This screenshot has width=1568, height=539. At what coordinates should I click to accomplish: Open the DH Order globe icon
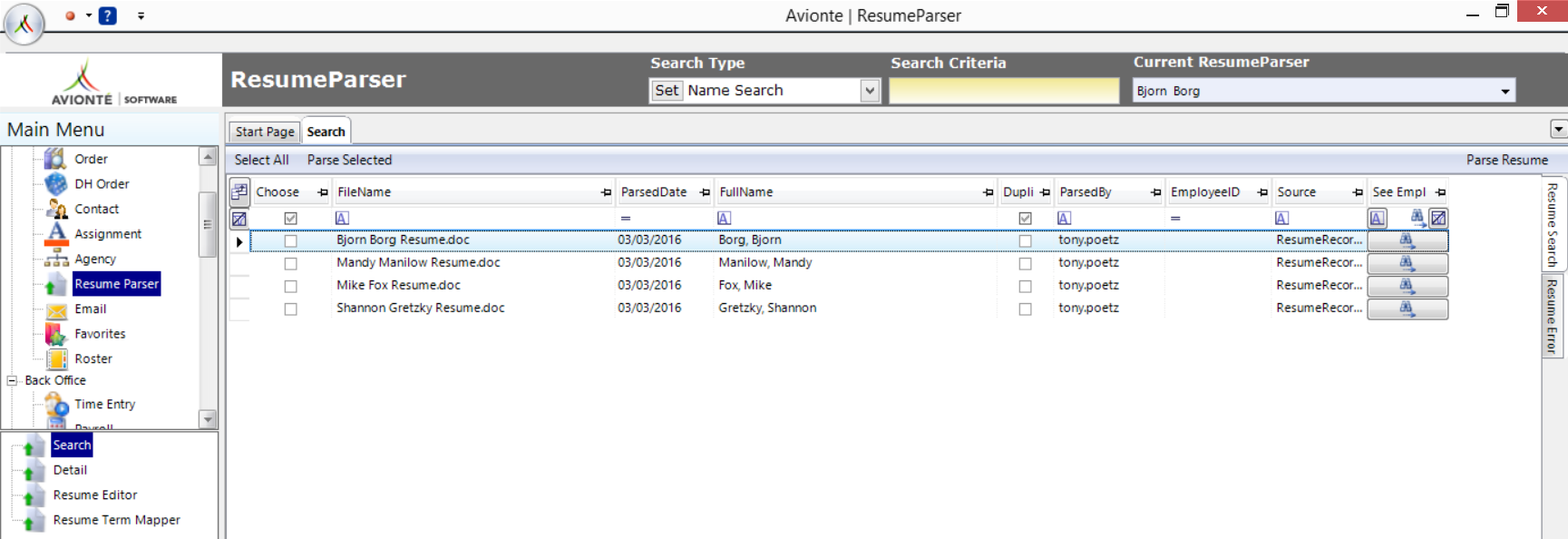(55, 184)
